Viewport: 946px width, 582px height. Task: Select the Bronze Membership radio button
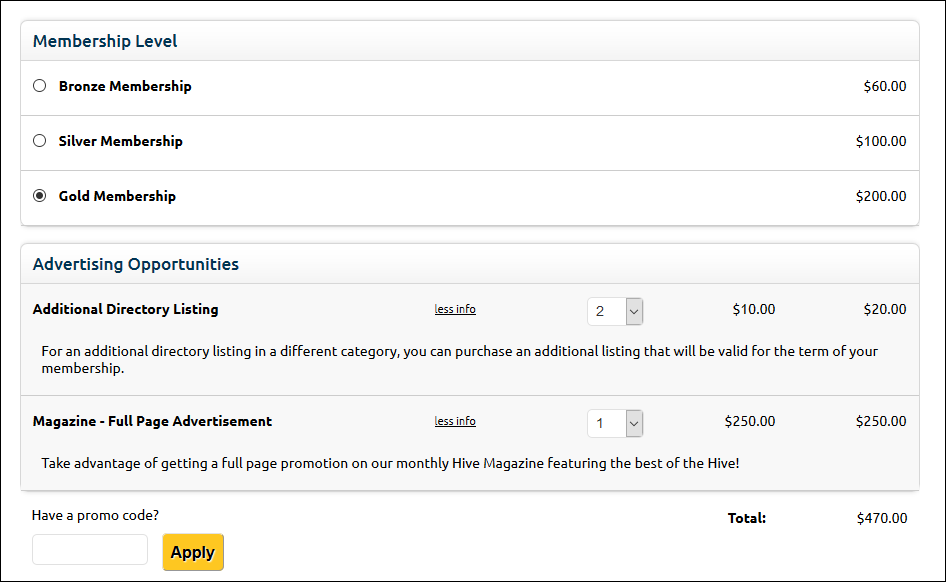point(40,86)
